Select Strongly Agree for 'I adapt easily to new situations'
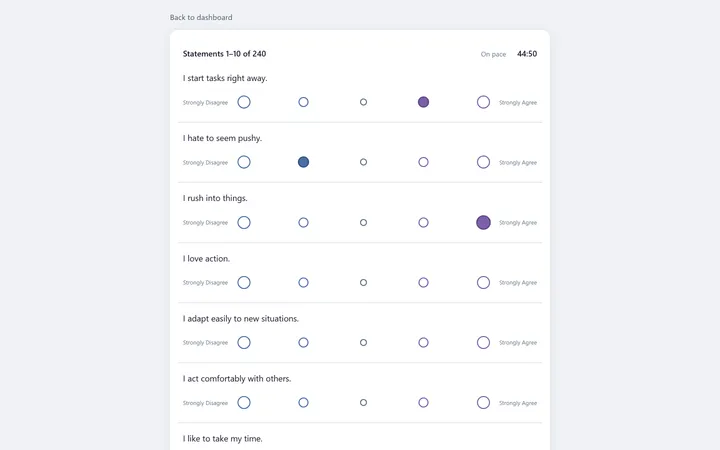 point(483,343)
